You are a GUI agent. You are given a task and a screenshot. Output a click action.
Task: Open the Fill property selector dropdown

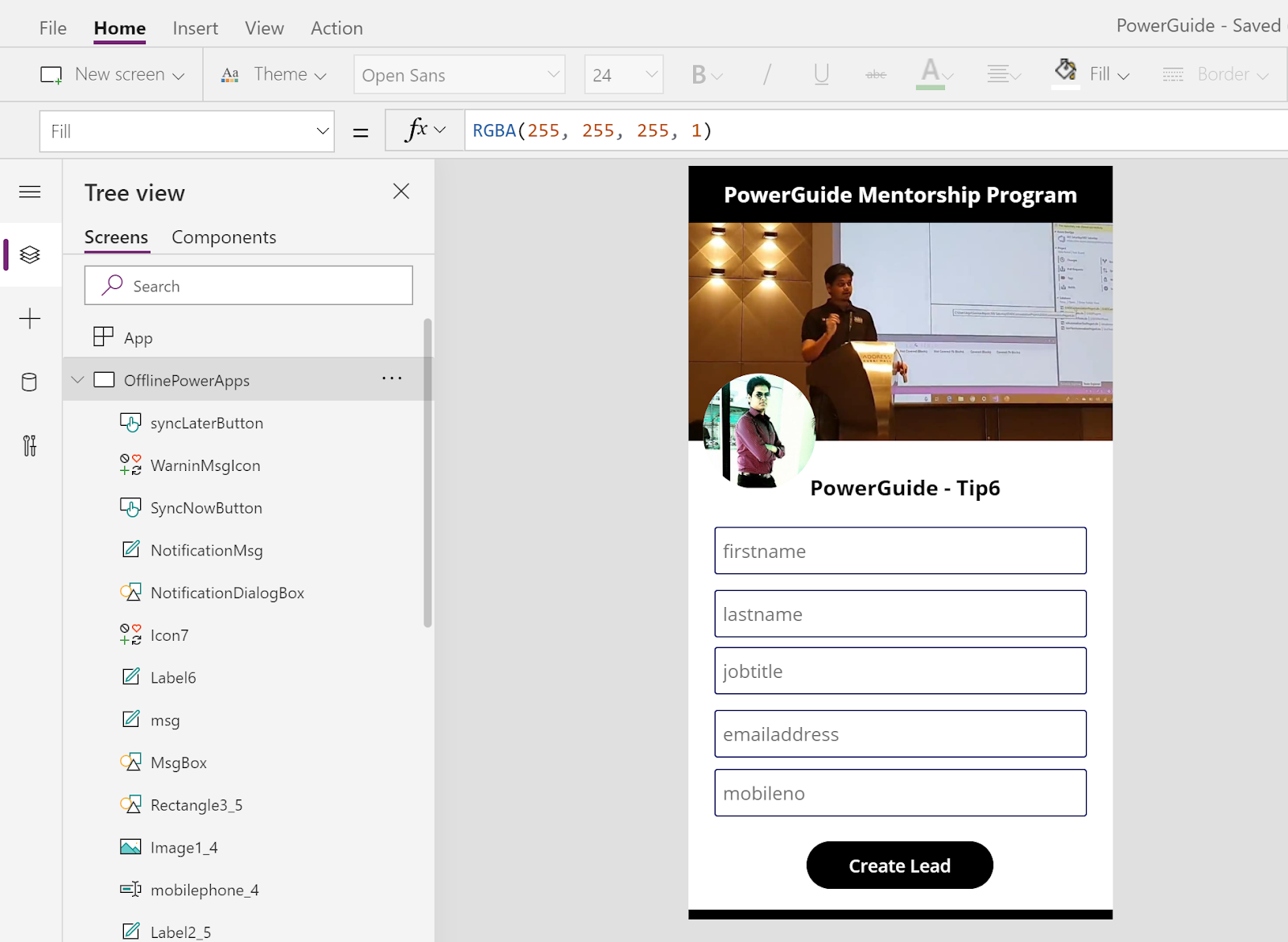(x=187, y=131)
